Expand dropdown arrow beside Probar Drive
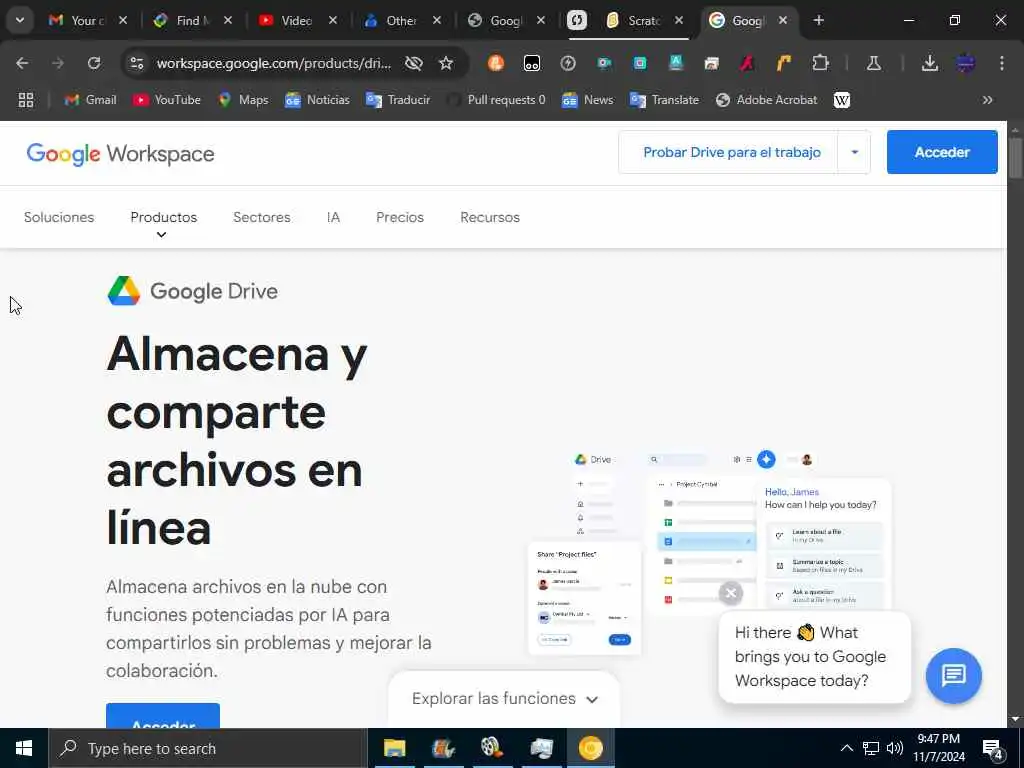1024x768 pixels. [x=854, y=152]
